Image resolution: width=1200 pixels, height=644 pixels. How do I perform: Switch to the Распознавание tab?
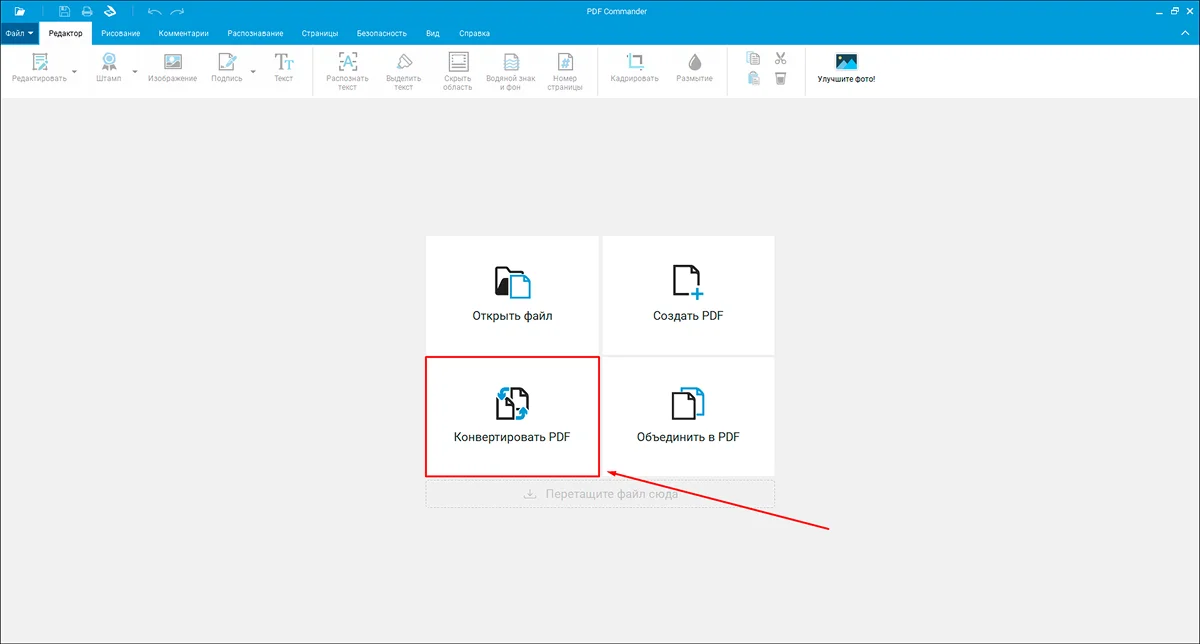[255, 33]
